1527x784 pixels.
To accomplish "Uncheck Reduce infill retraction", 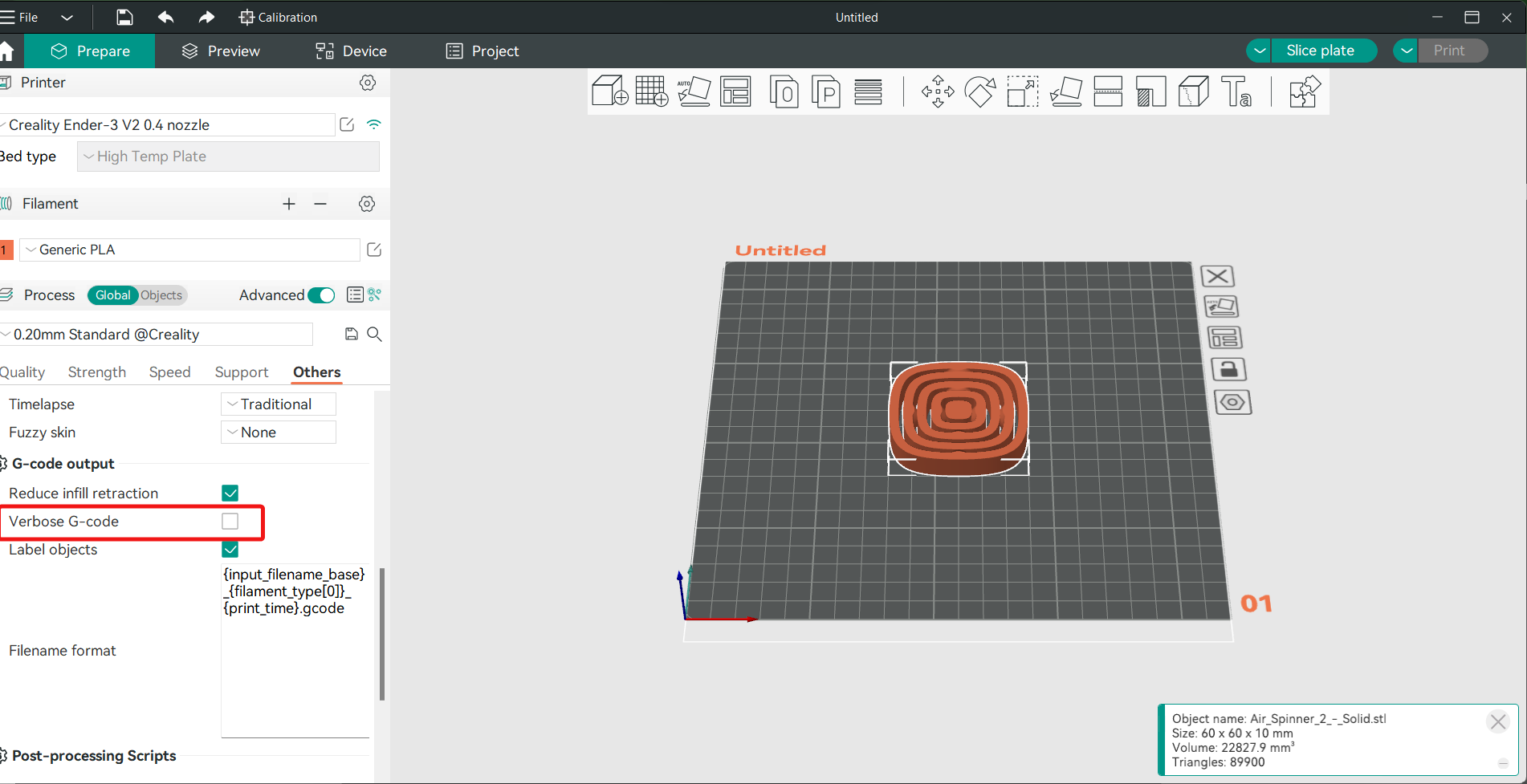I will click(230, 494).
